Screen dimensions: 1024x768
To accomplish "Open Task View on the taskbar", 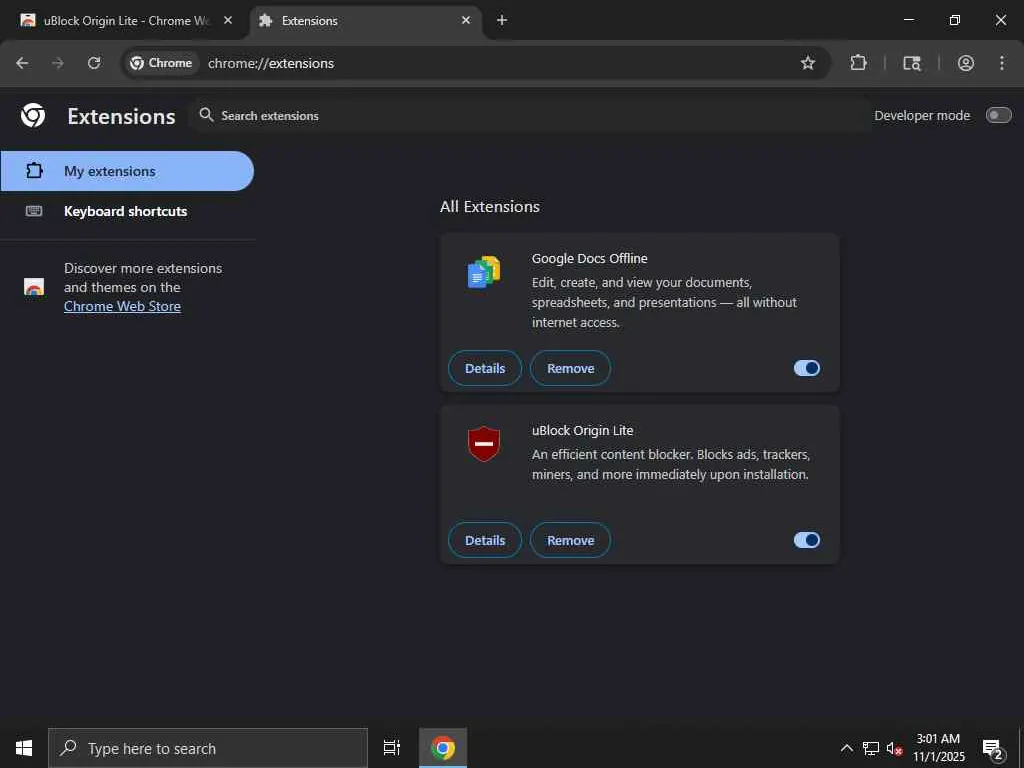I will click(392, 748).
